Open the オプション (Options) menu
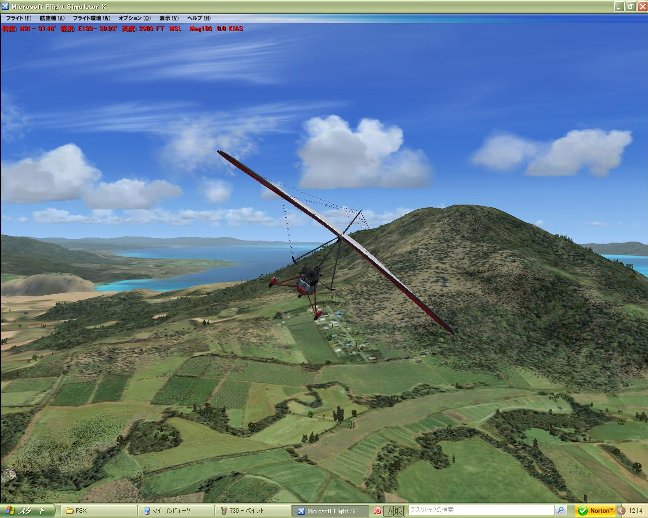The image size is (648, 518). [x=135, y=19]
